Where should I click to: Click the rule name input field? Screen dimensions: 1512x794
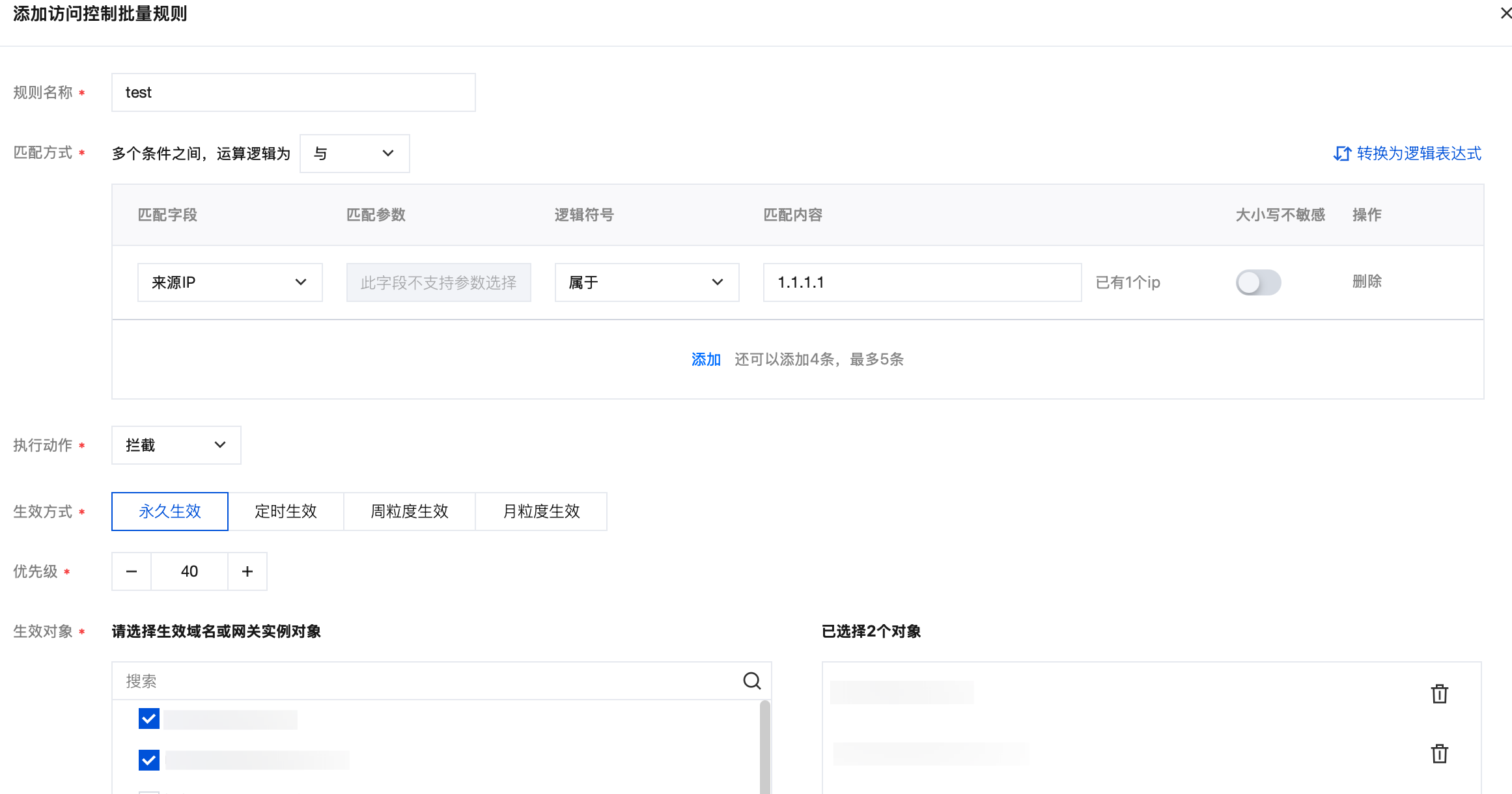pos(293,92)
